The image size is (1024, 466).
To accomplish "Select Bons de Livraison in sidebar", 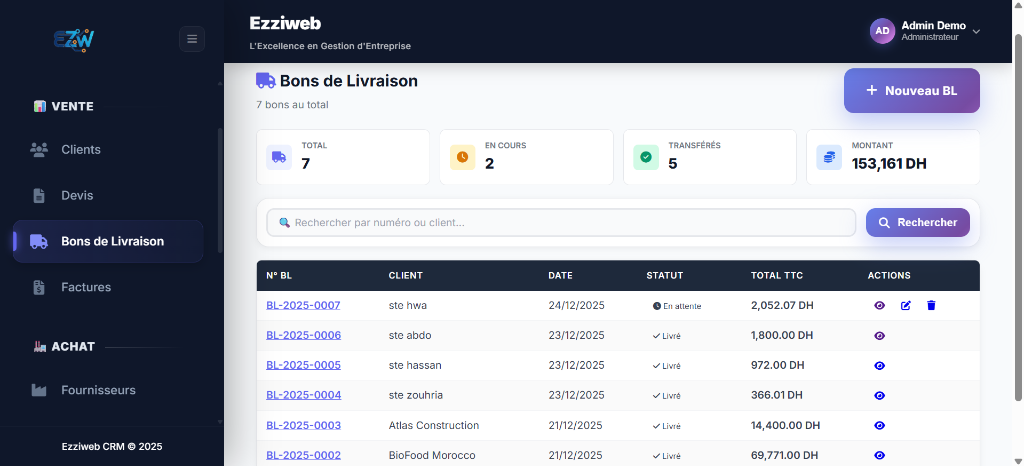I will click(108, 241).
